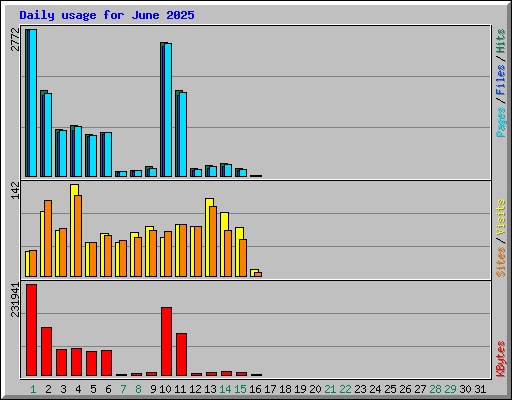Image resolution: width=512 pixels, height=400 pixels.
Task: Click the day 1 cyan pages bar
Action: point(33,103)
